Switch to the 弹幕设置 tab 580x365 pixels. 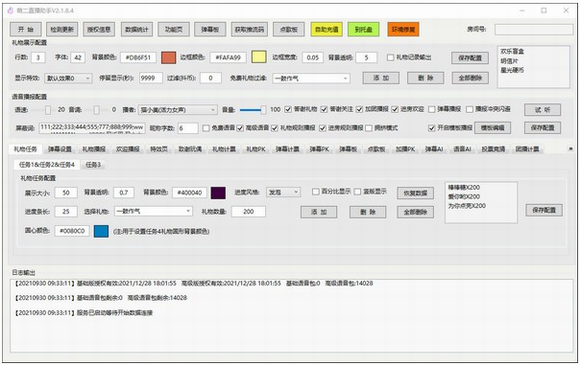point(60,149)
